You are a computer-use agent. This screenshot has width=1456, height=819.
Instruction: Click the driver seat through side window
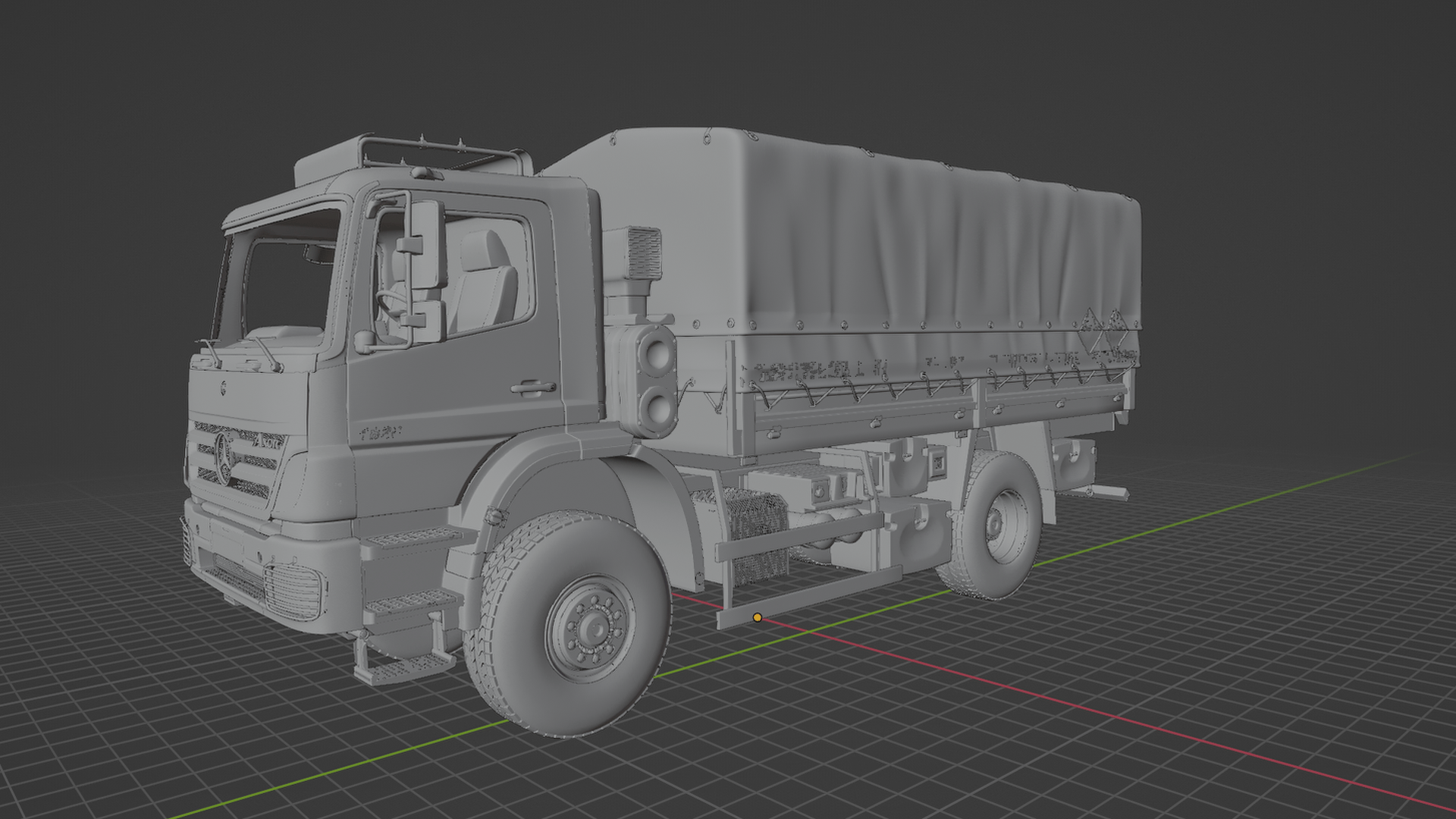[x=484, y=282]
